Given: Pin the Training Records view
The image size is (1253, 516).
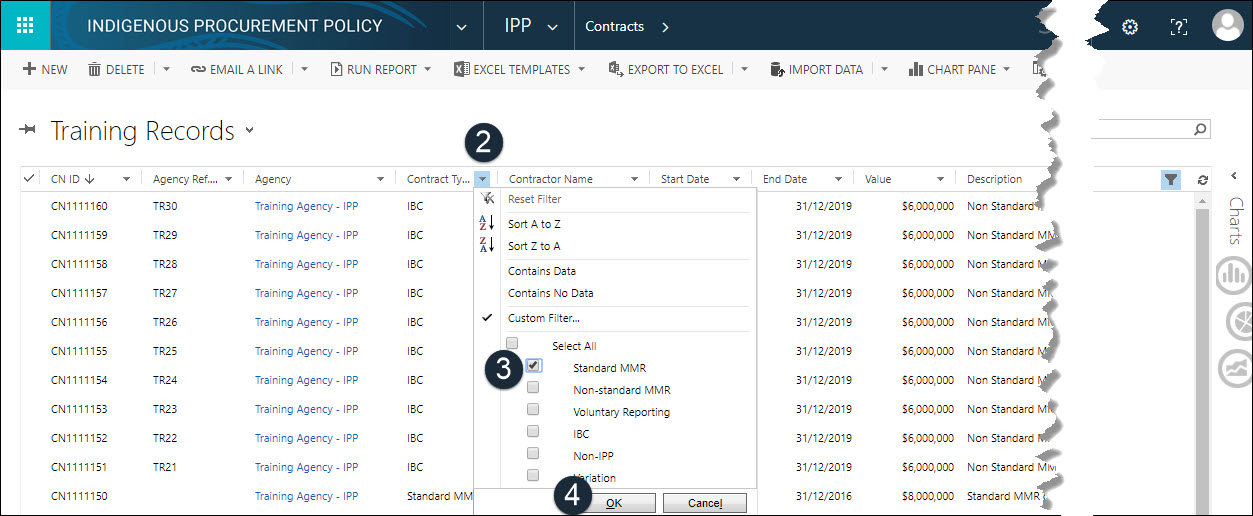Looking at the screenshot, I should (28, 131).
